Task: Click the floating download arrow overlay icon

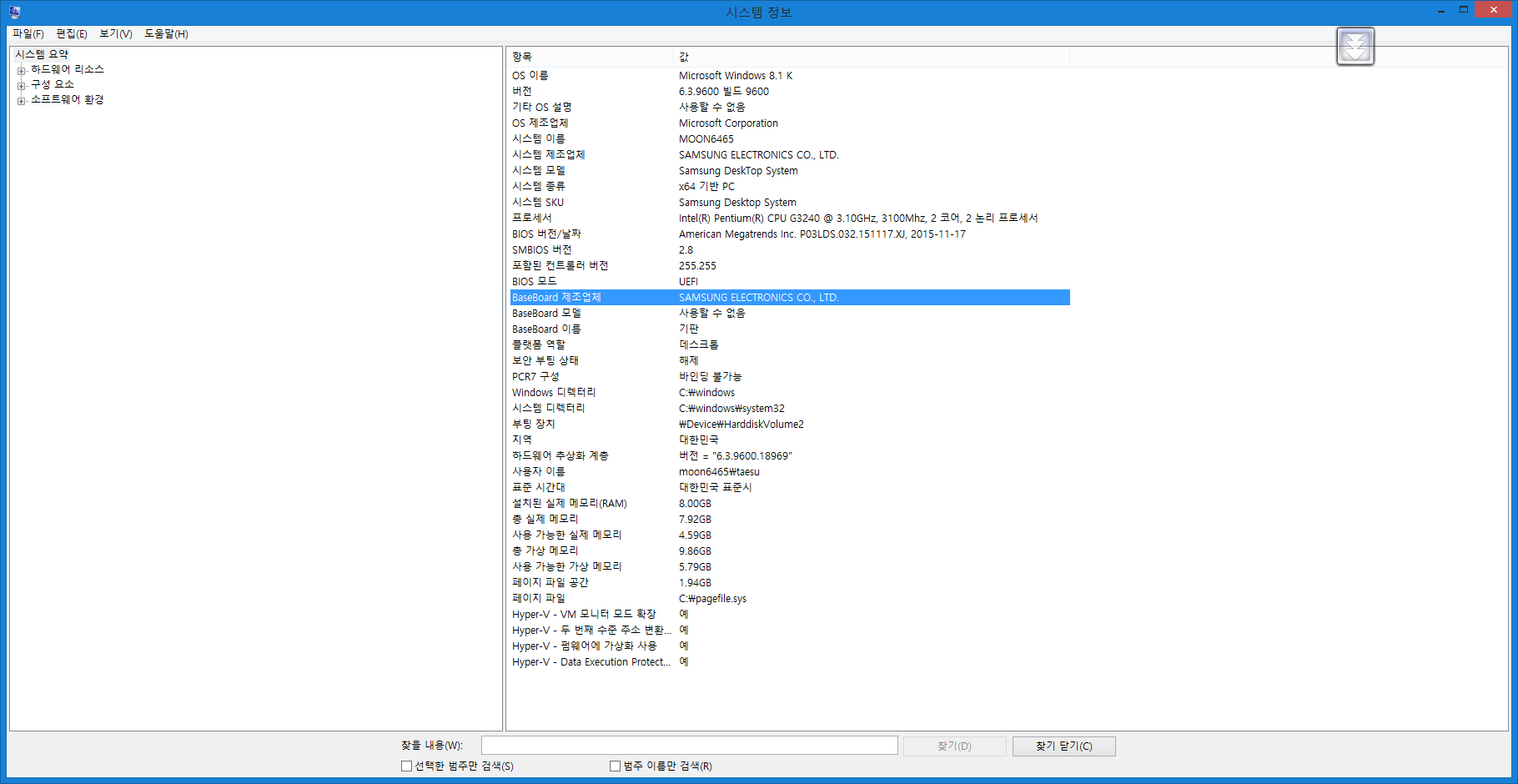Action: (x=1355, y=46)
